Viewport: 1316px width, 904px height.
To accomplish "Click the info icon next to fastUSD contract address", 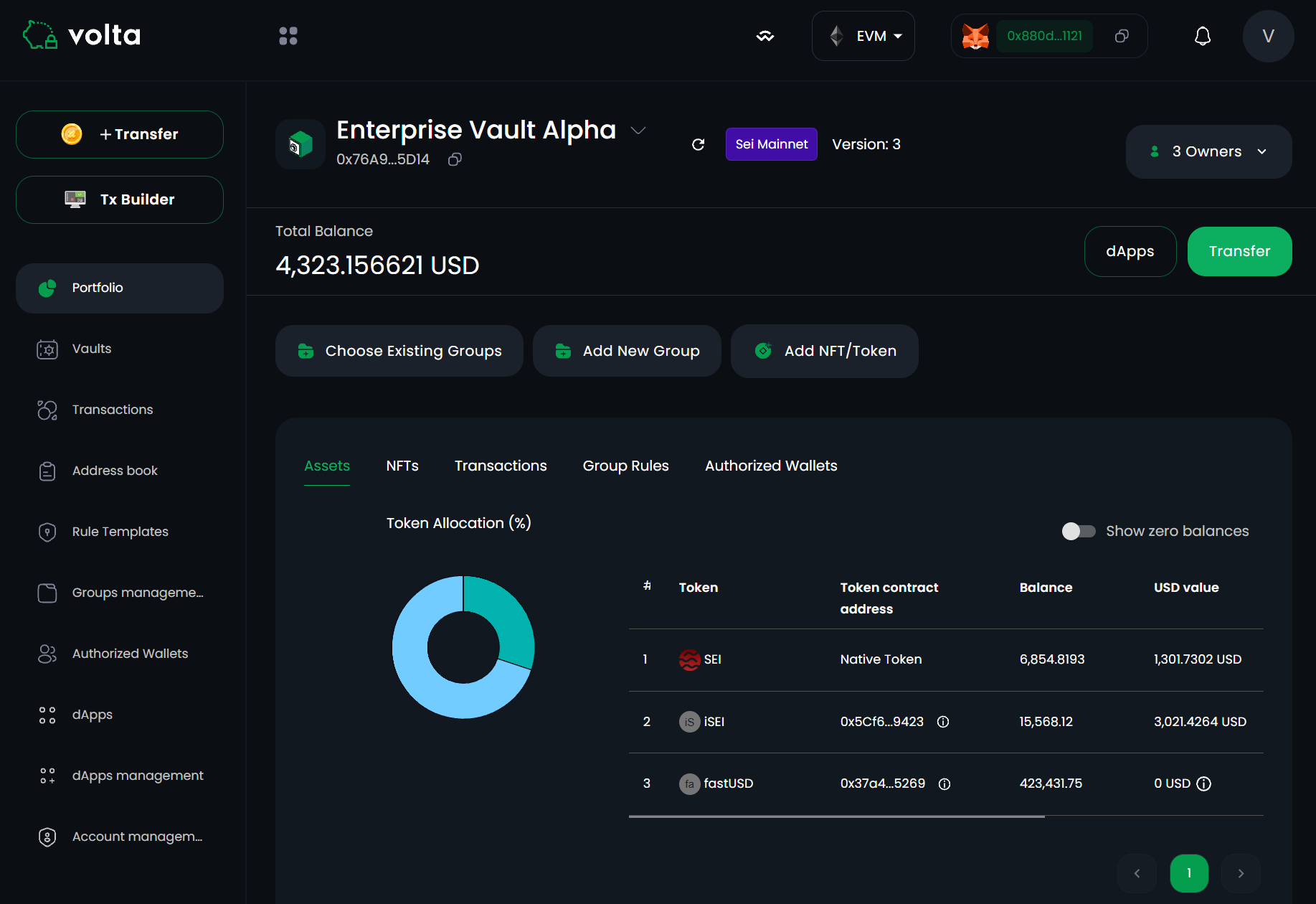I will pyautogui.click(x=945, y=784).
